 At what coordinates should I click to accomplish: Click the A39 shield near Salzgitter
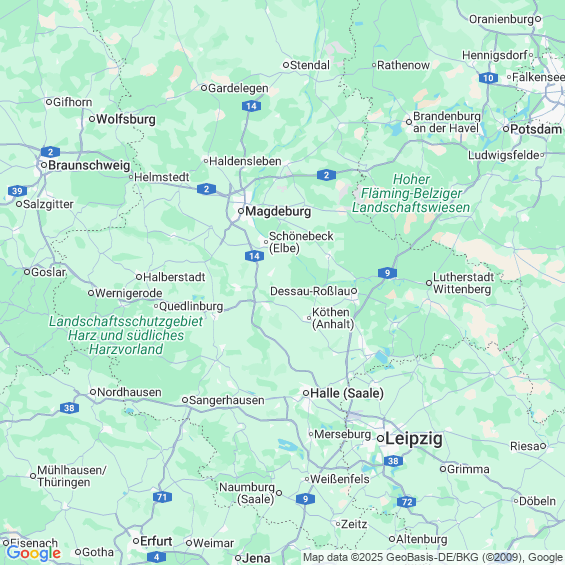(x=17, y=191)
